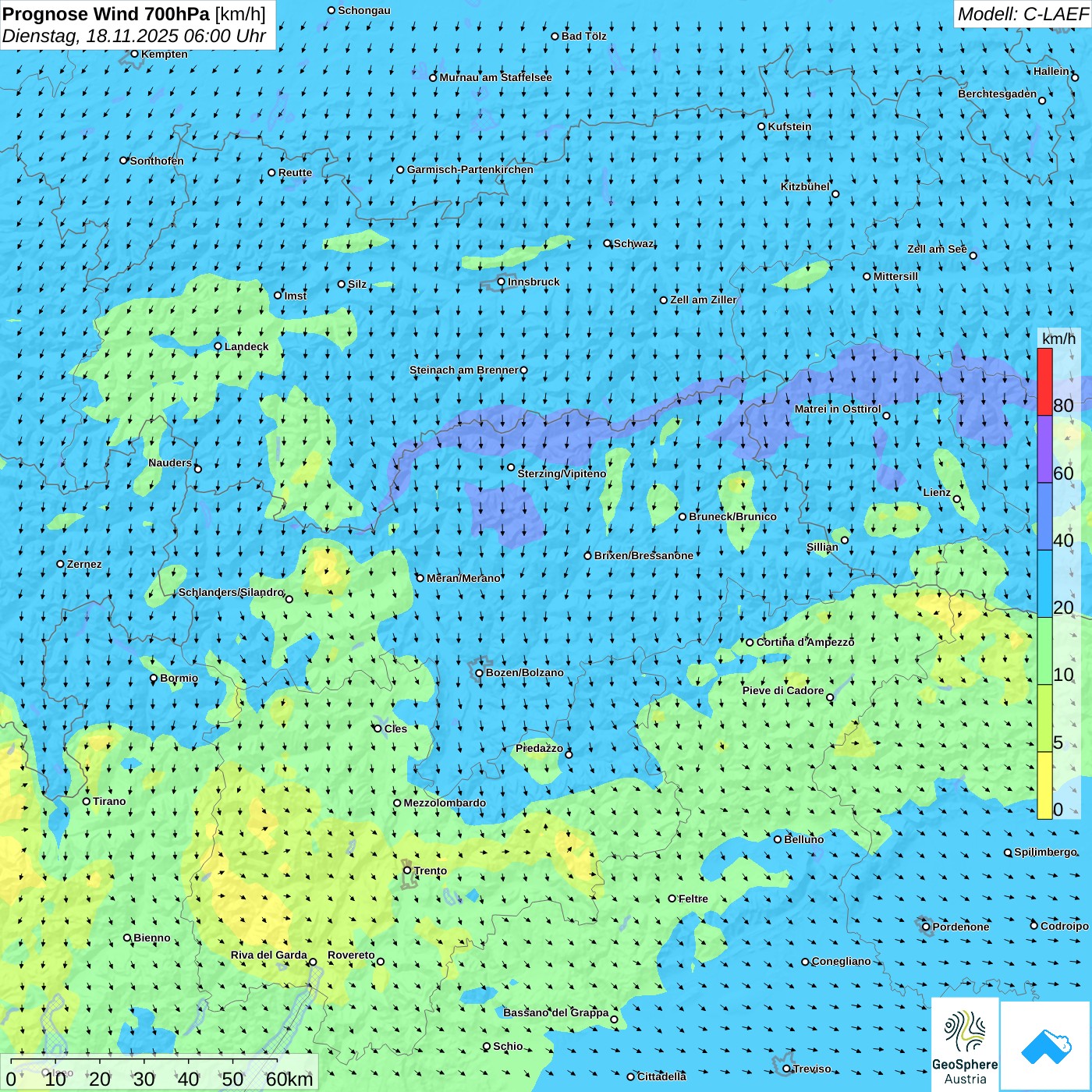Click the Belluno location marker dot
The height and width of the screenshot is (1092, 1092).
point(778,839)
